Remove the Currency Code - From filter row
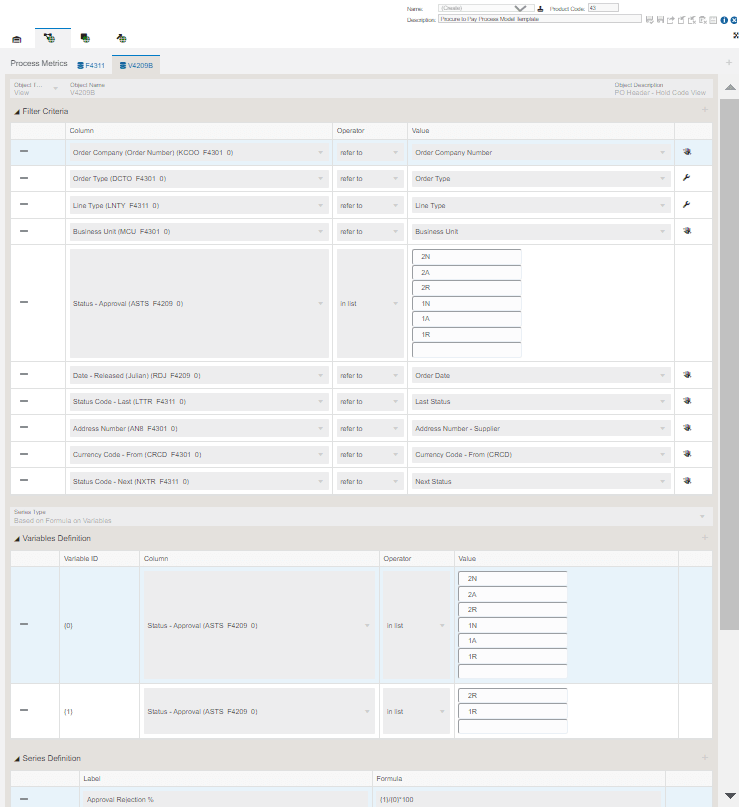Viewport: 739px width, 807px height. (x=24, y=454)
